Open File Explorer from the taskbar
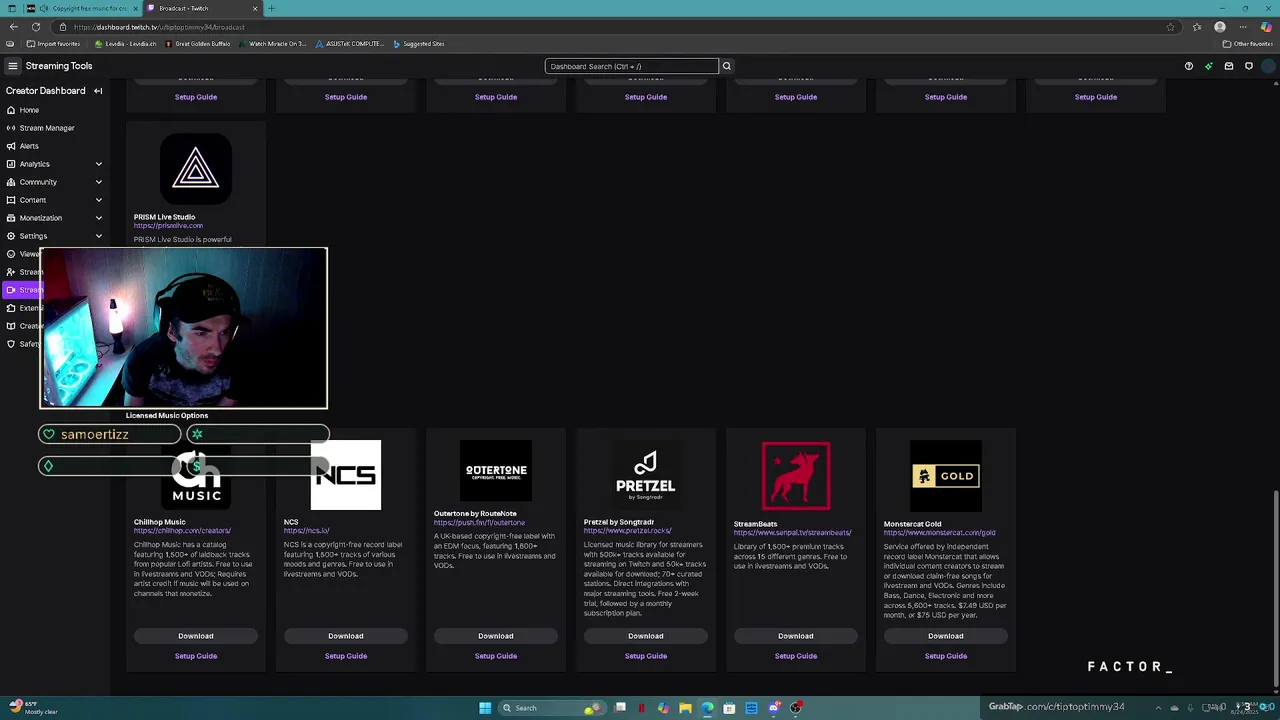 click(685, 708)
